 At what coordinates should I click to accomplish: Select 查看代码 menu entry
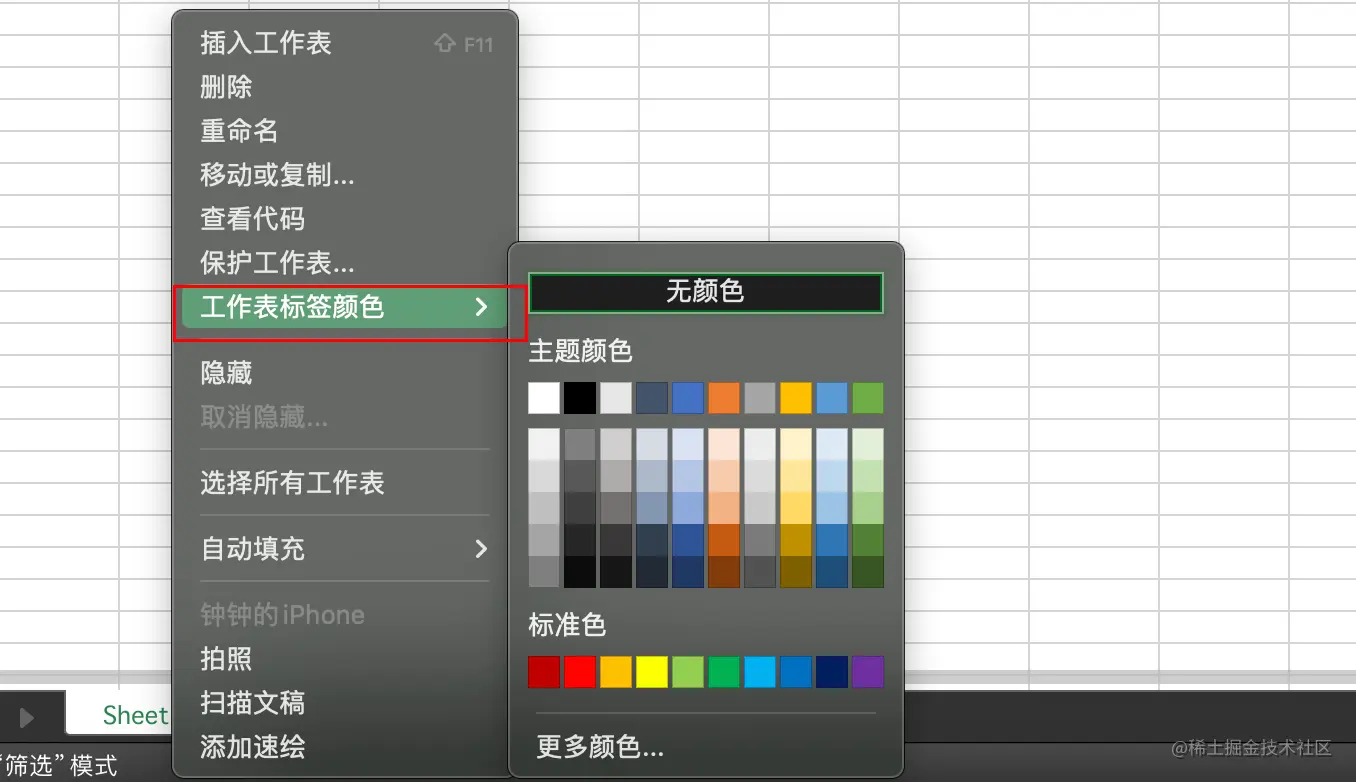click(345, 219)
